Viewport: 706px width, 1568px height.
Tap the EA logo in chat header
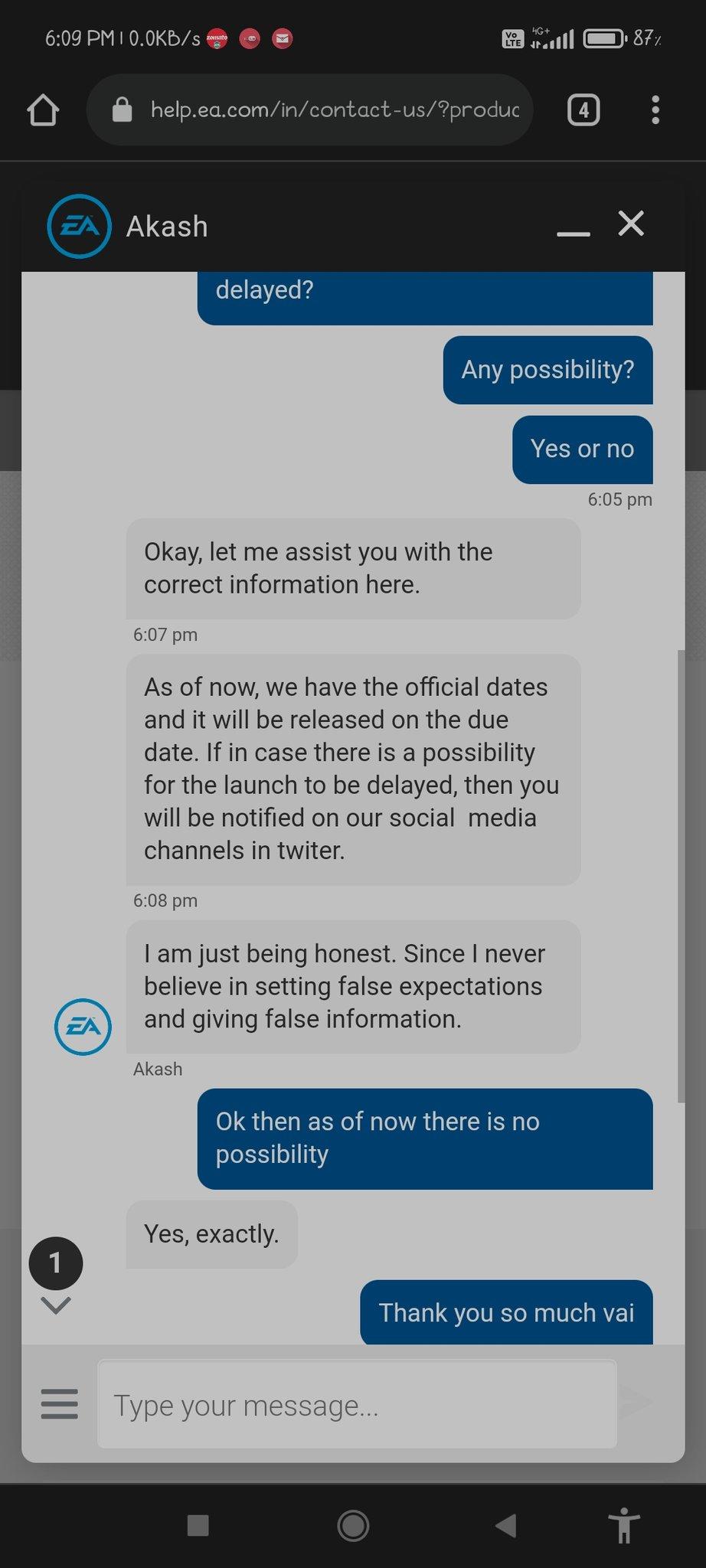click(79, 227)
